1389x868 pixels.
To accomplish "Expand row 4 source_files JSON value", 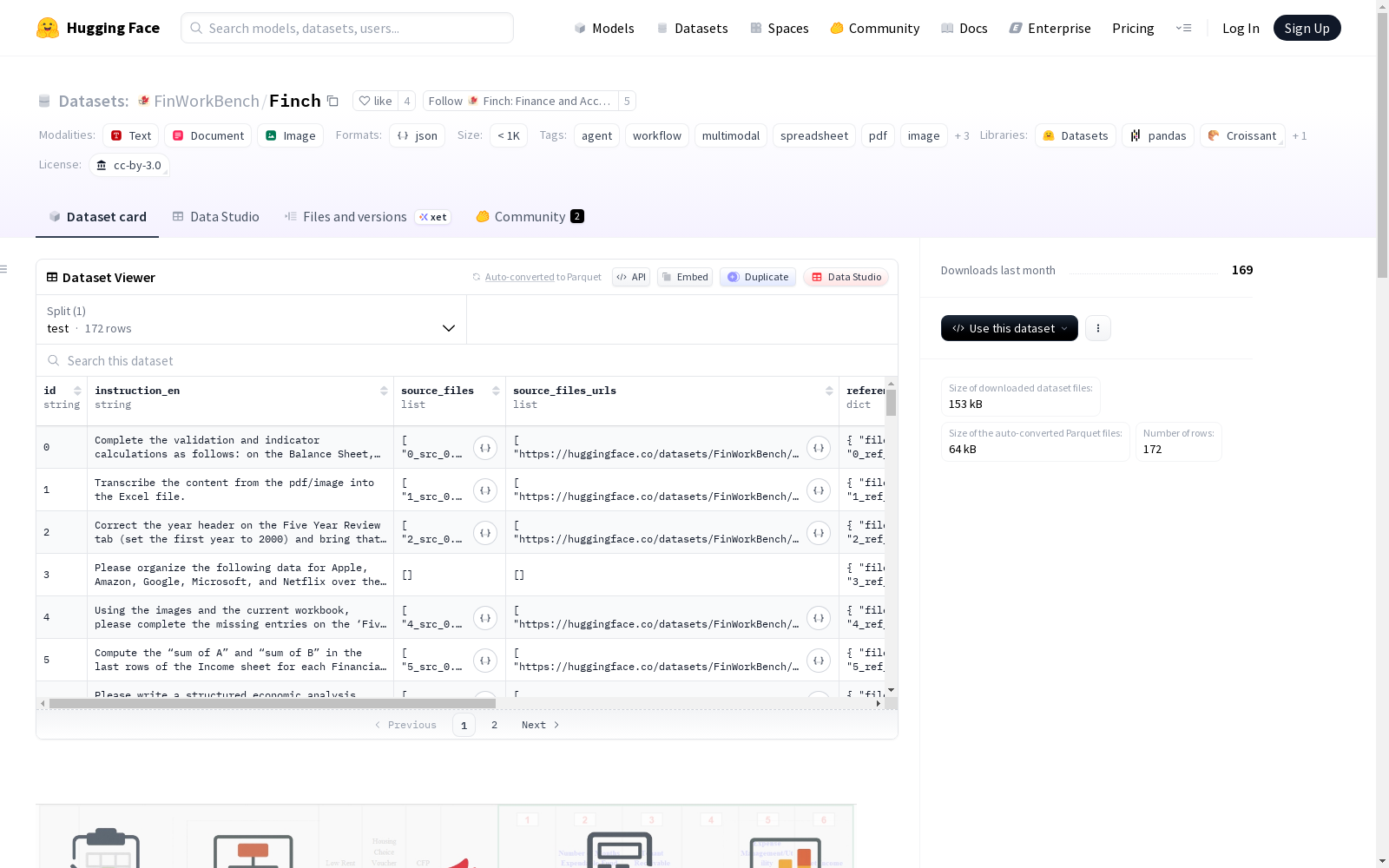I will click(x=485, y=618).
